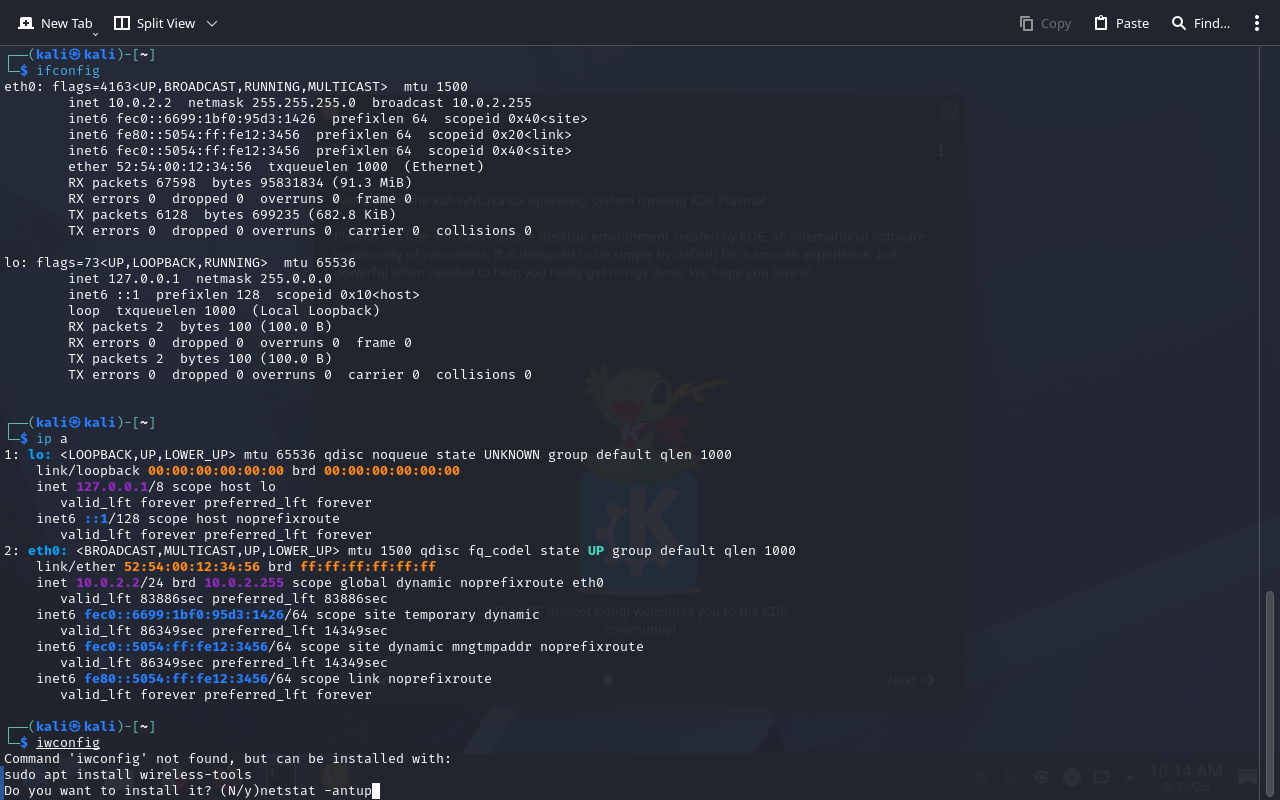Expand the Split View chevron menu
Viewport: 1280px width, 800px height.
pos(211,23)
